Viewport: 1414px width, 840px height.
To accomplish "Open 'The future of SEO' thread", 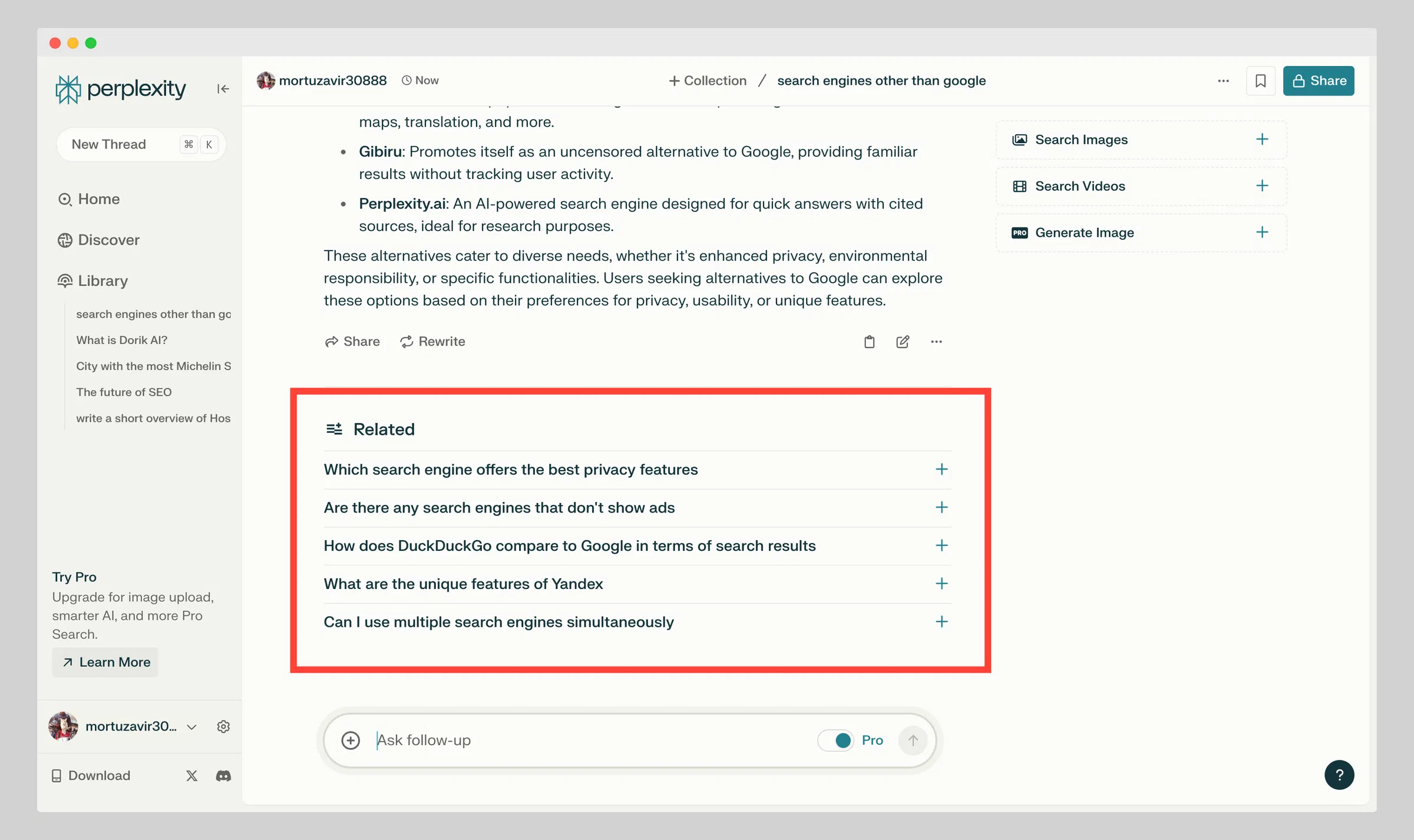I will coord(124,392).
